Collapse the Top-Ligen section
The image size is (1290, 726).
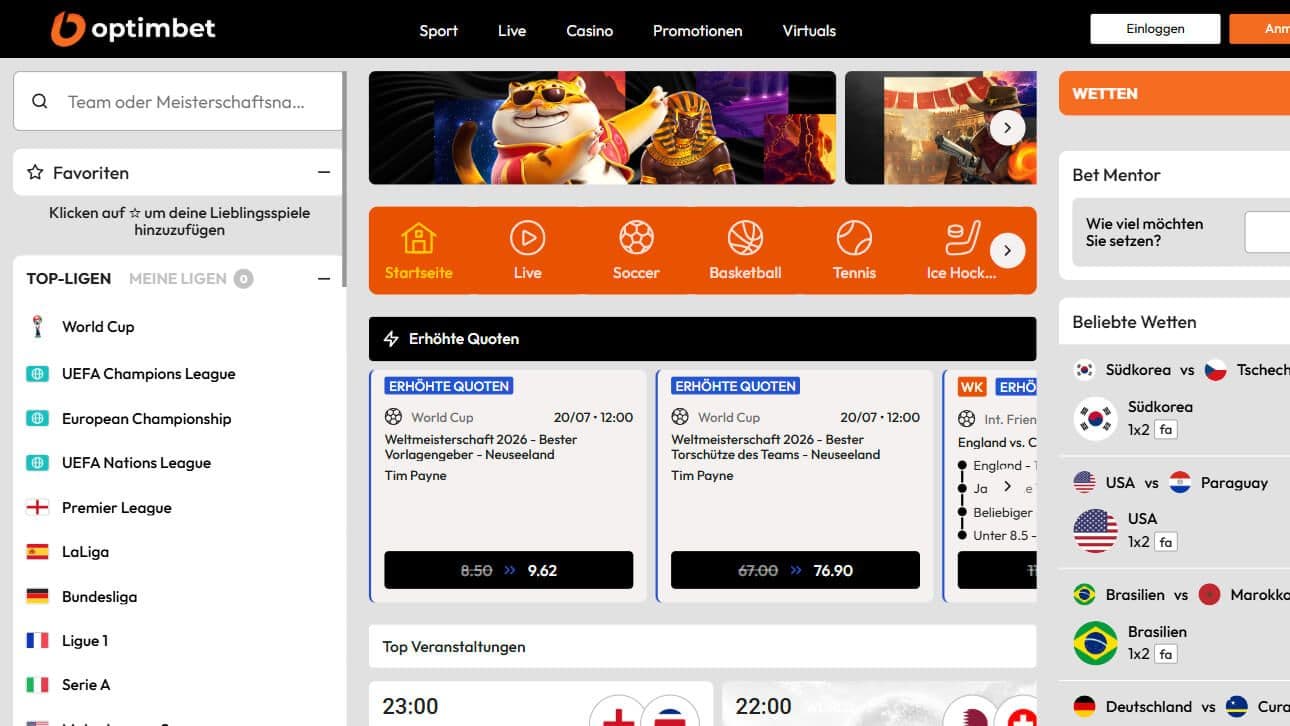(323, 279)
